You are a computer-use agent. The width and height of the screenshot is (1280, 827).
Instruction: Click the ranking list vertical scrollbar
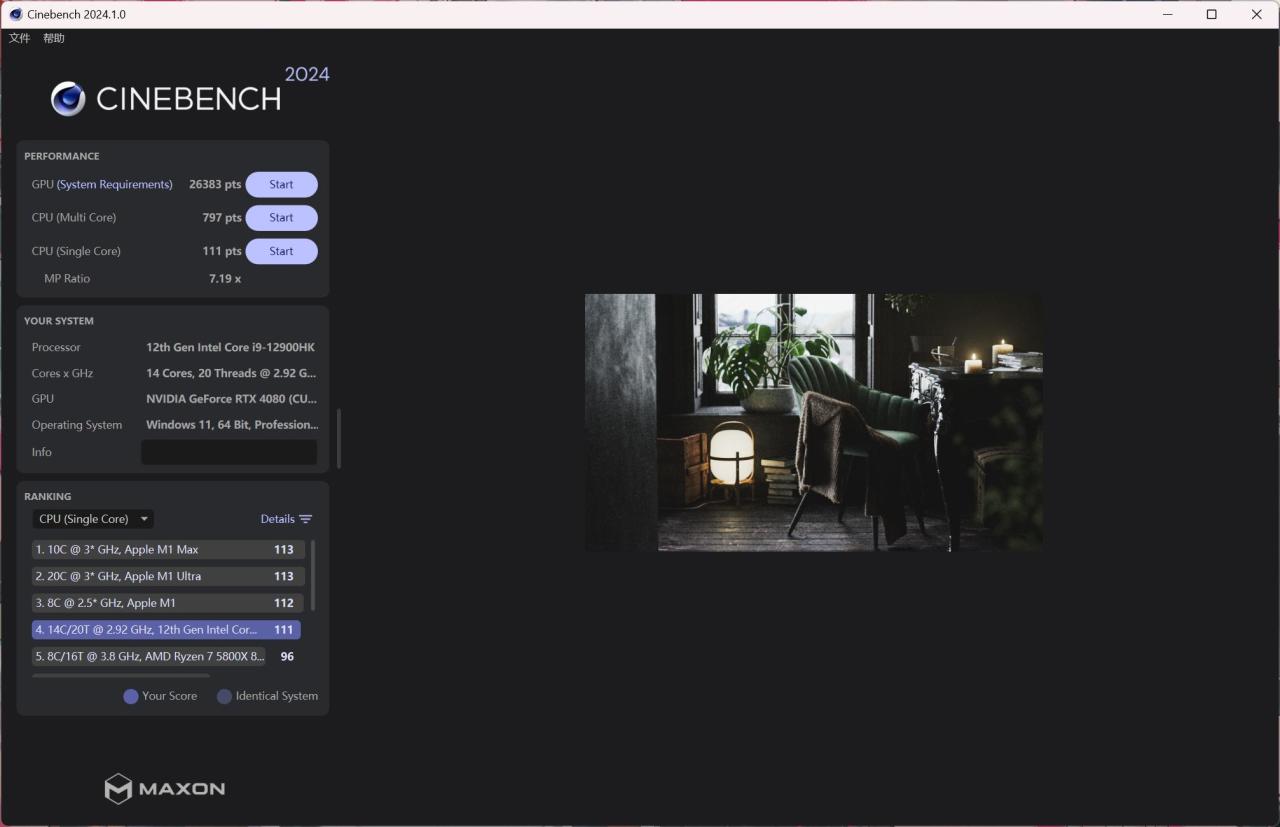click(x=313, y=575)
